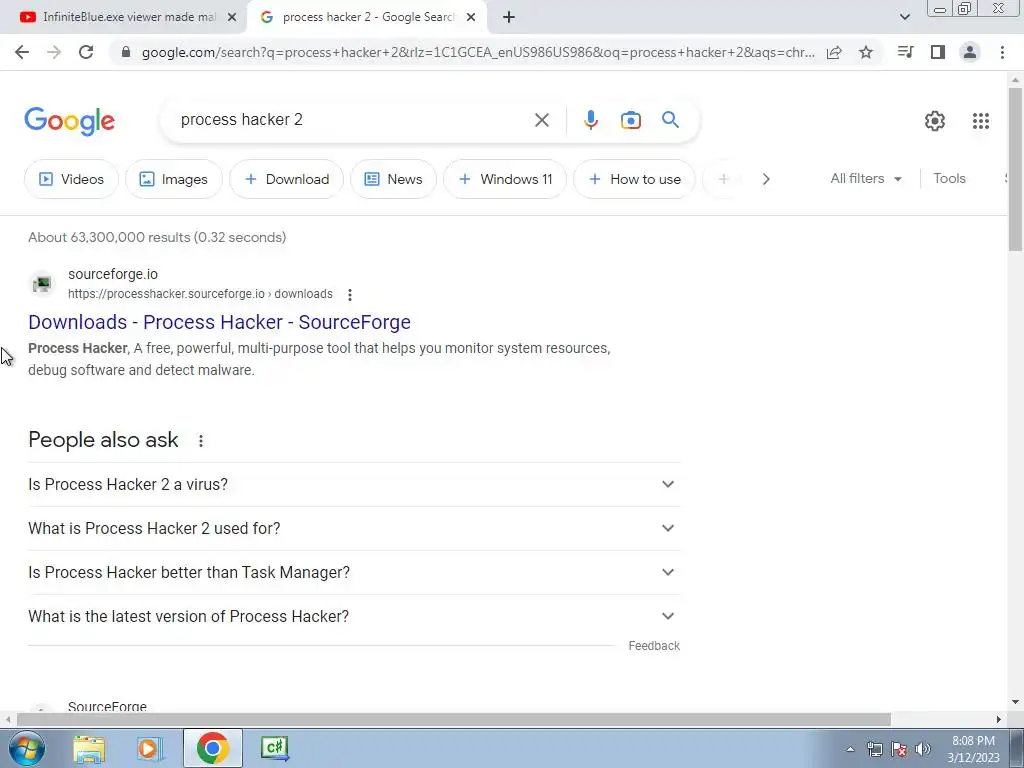Open the Action Center flag icon
The height and width of the screenshot is (768, 1024).
pos(899,749)
